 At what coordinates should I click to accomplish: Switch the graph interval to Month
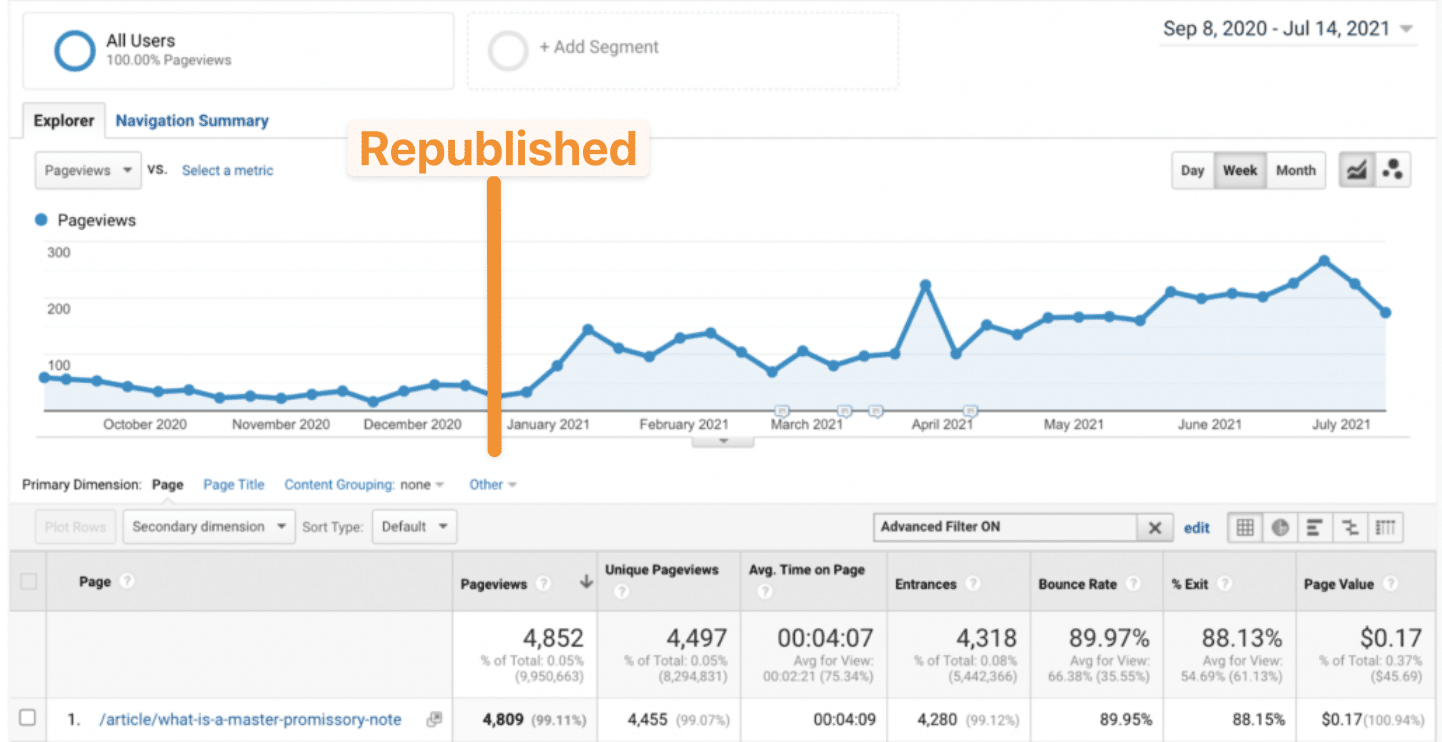(x=1295, y=170)
